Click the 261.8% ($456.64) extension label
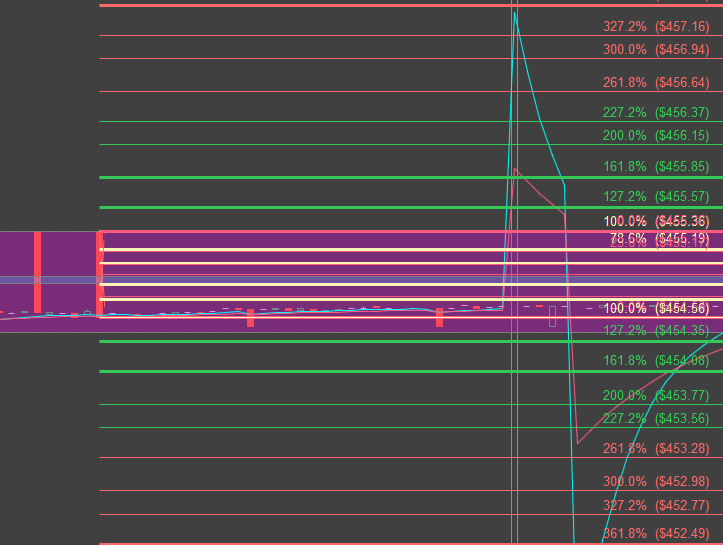The image size is (723, 545). (x=653, y=83)
